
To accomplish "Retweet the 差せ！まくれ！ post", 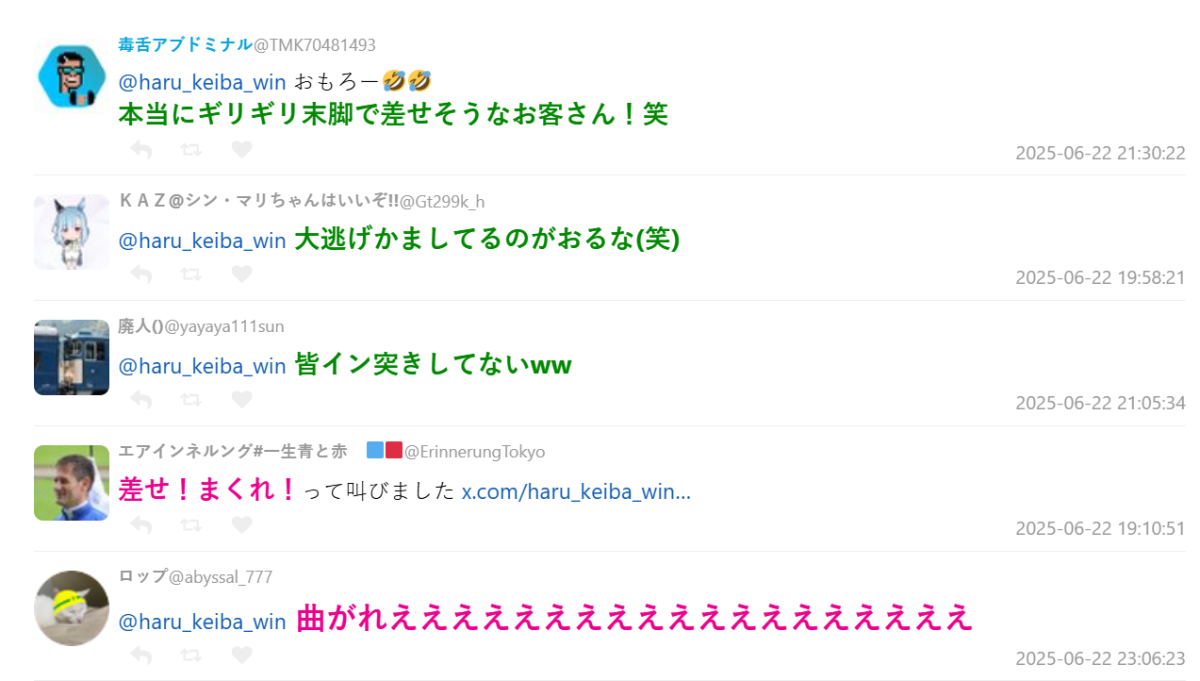I will click(191, 524).
